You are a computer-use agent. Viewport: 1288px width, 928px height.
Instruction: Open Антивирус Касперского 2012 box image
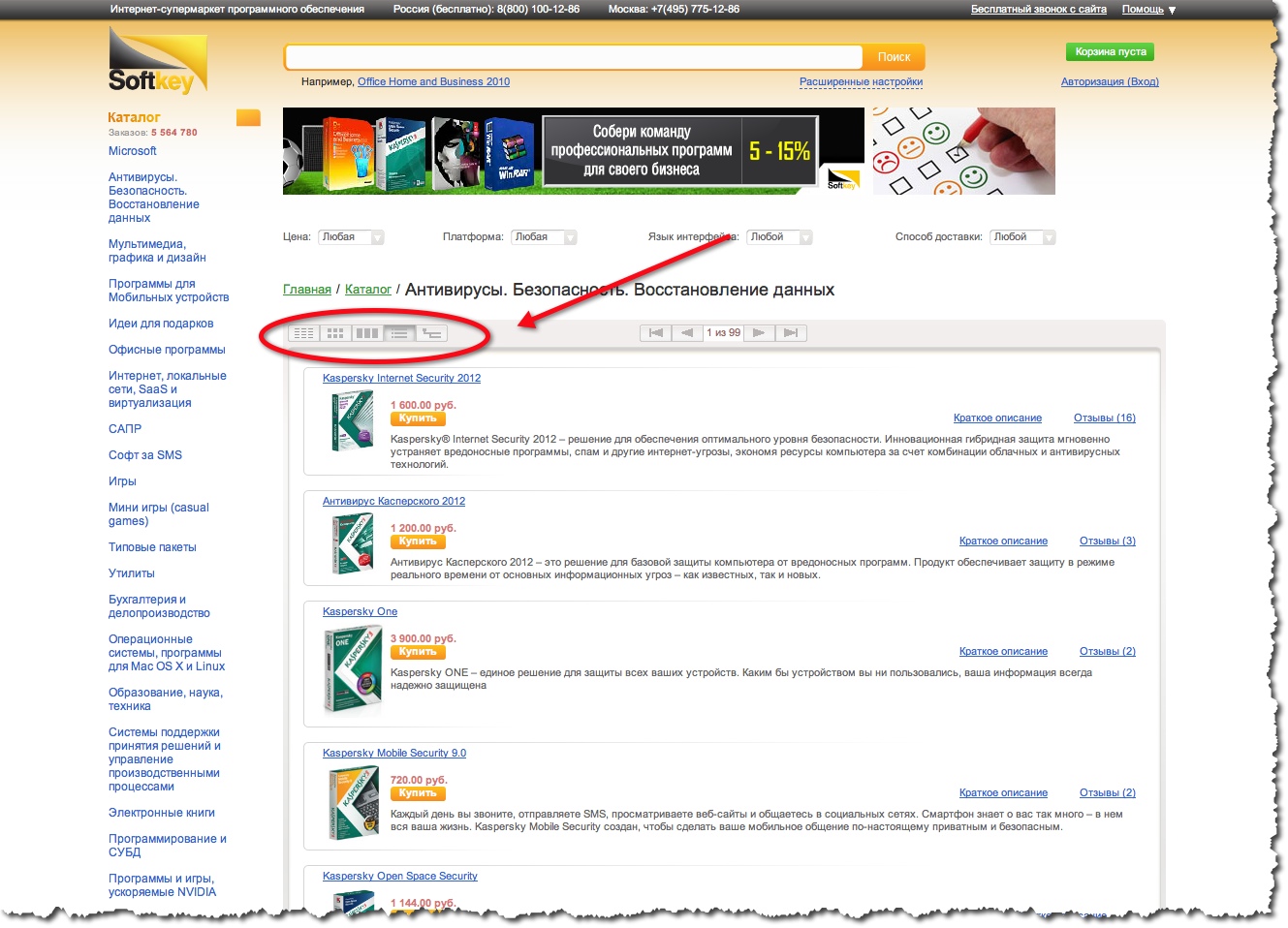tap(352, 543)
